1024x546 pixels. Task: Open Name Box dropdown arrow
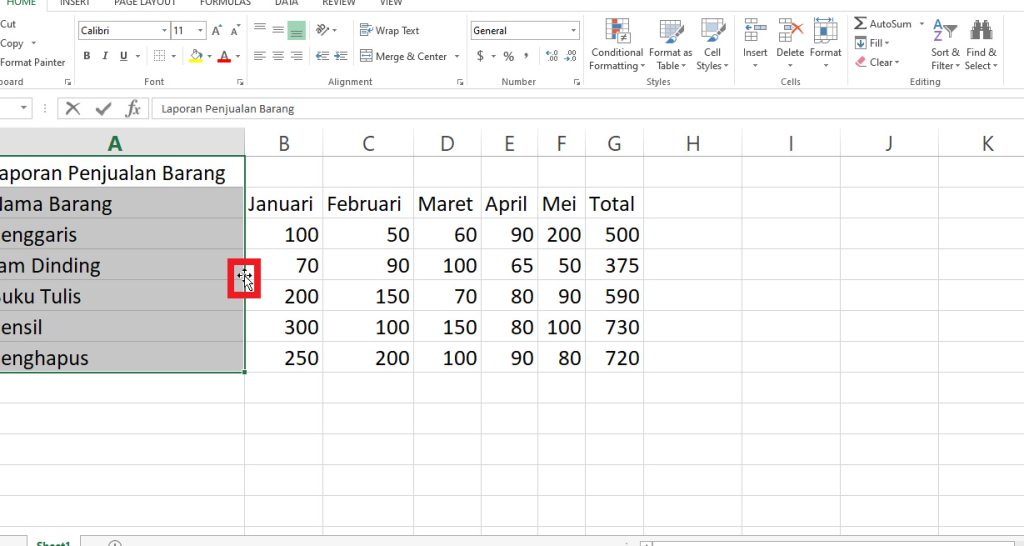[24, 108]
